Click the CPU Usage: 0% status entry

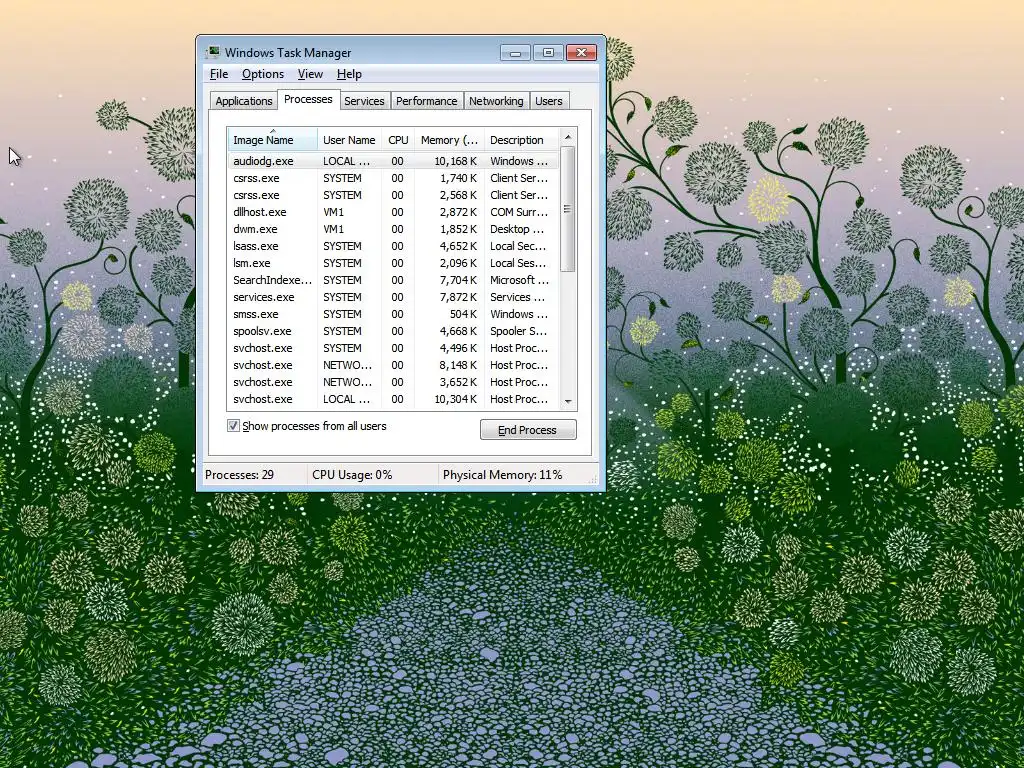point(352,475)
